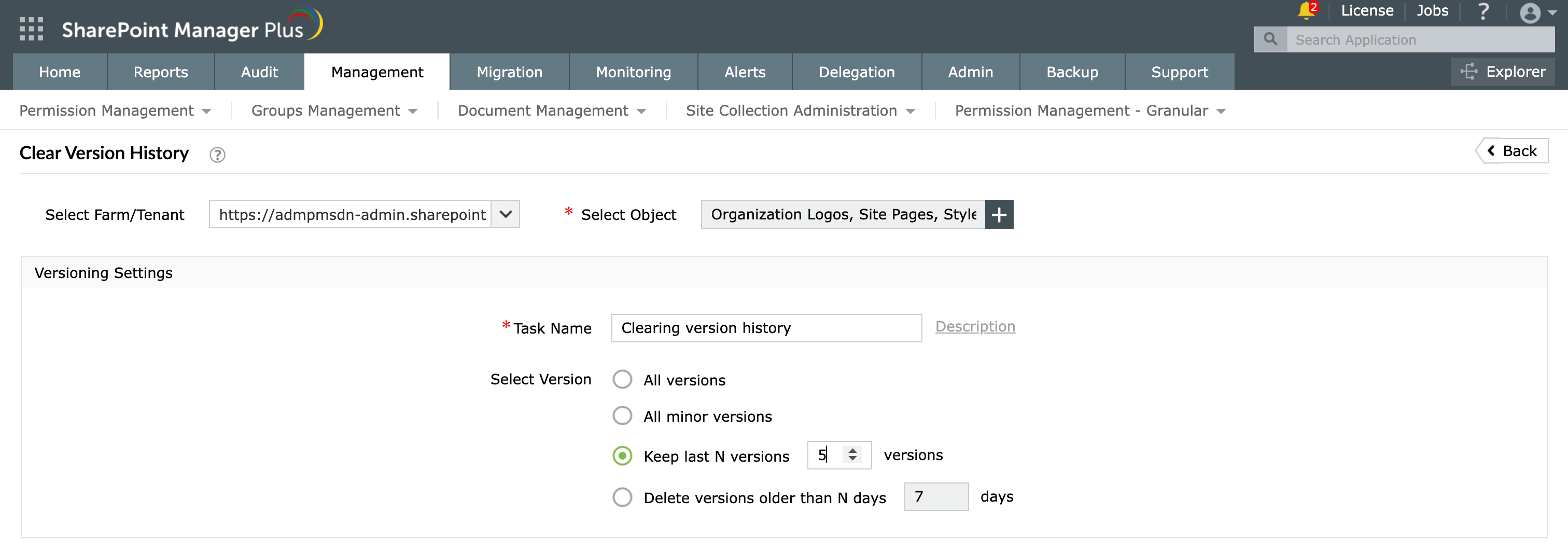Click the plus icon to add objects

pos(999,214)
